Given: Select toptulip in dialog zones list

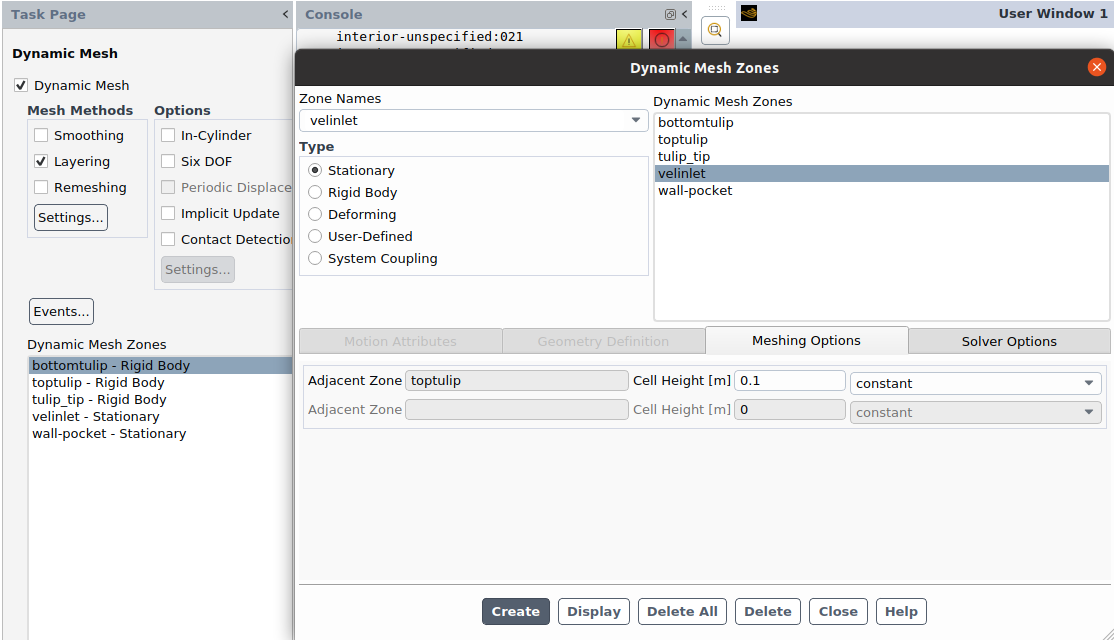Looking at the screenshot, I should pyautogui.click(x=882, y=139).
